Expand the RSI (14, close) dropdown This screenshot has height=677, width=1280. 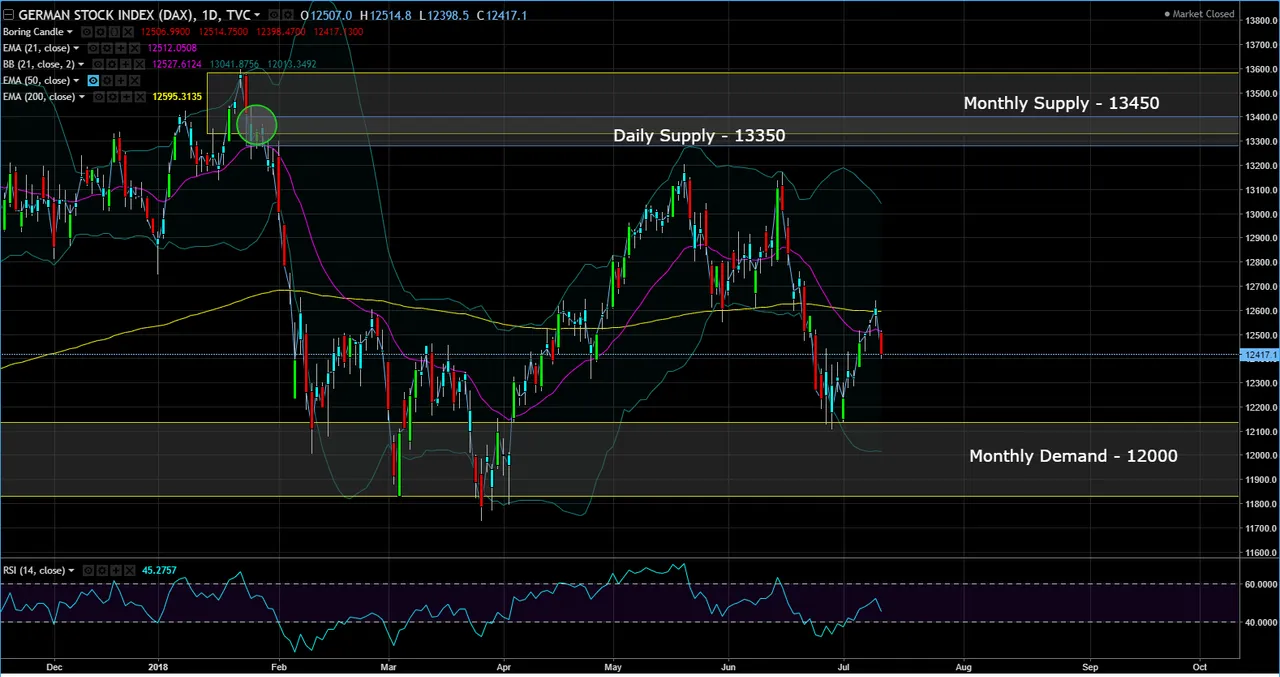[71, 570]
